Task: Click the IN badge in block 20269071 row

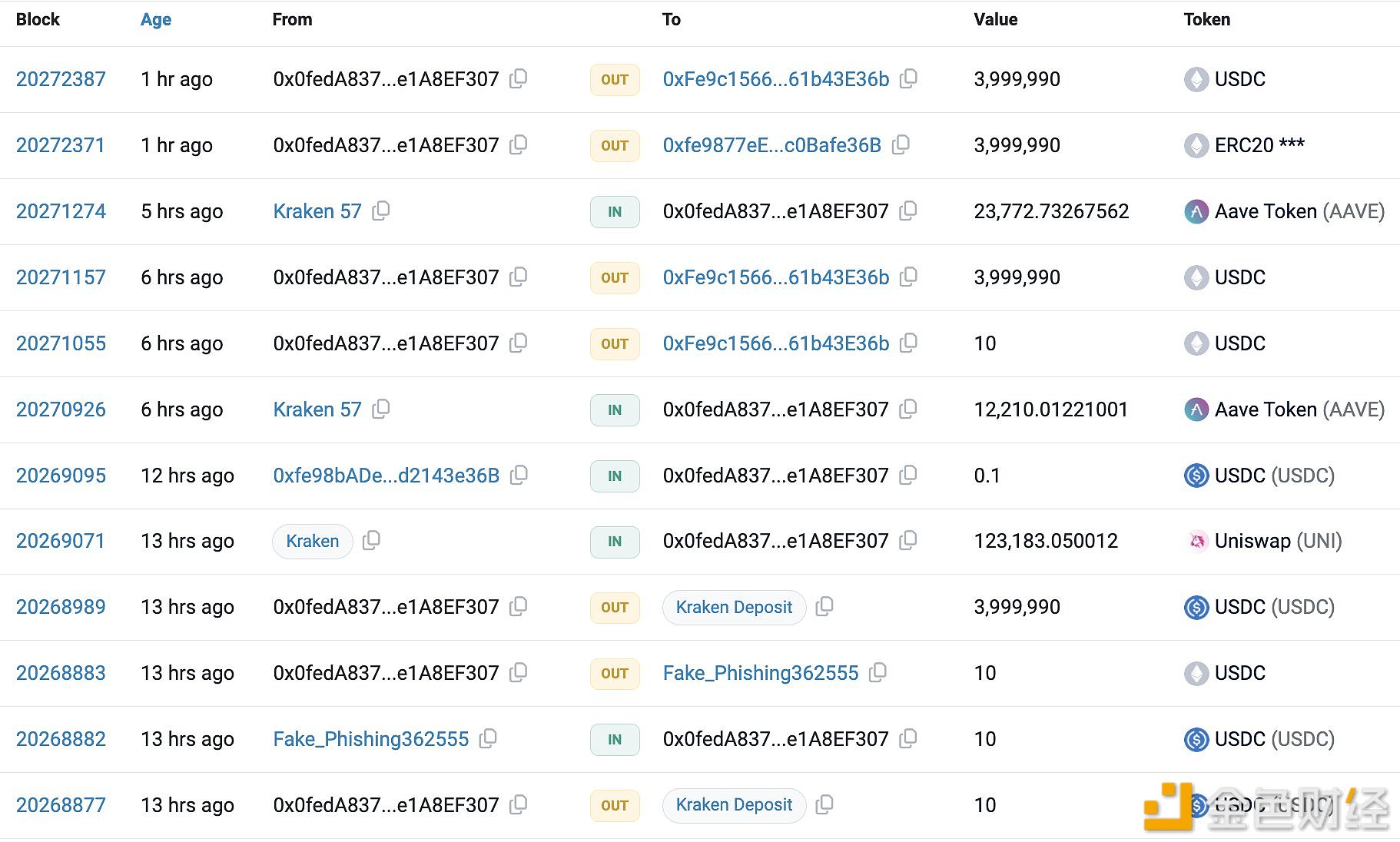Action: 615,542
